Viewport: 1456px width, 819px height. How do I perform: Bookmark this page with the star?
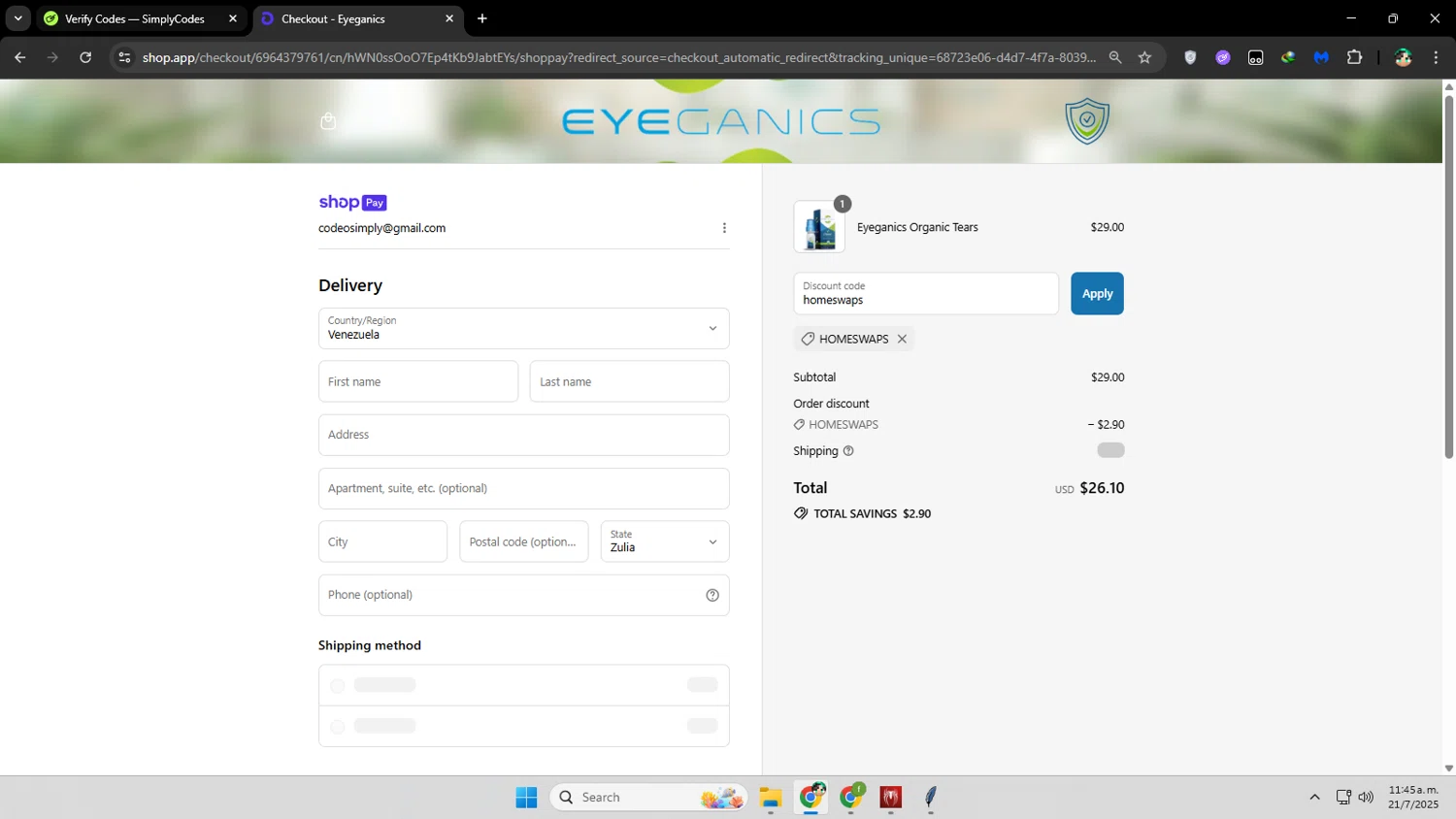point(1144,57)
